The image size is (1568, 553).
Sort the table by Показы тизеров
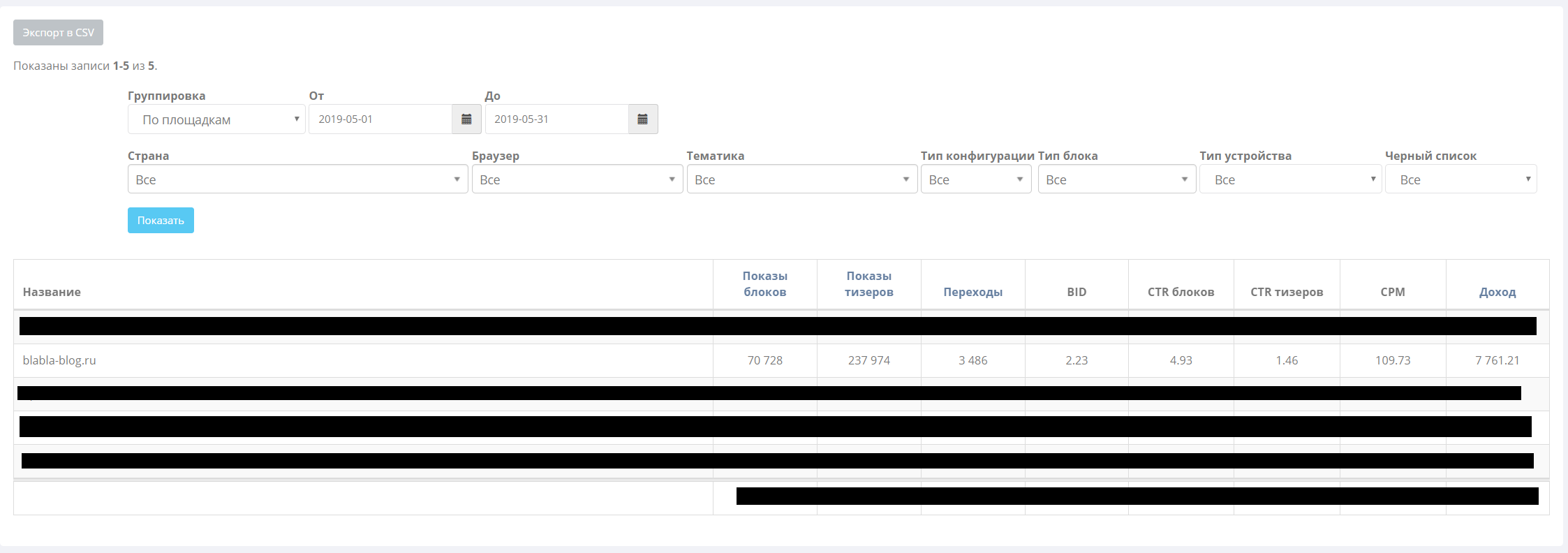point(869,284)
